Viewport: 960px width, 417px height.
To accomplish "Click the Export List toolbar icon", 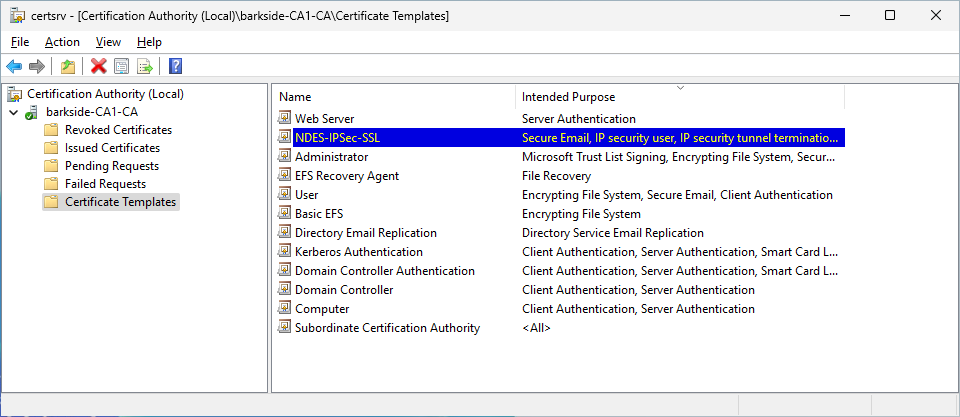I will pos(145,66).
